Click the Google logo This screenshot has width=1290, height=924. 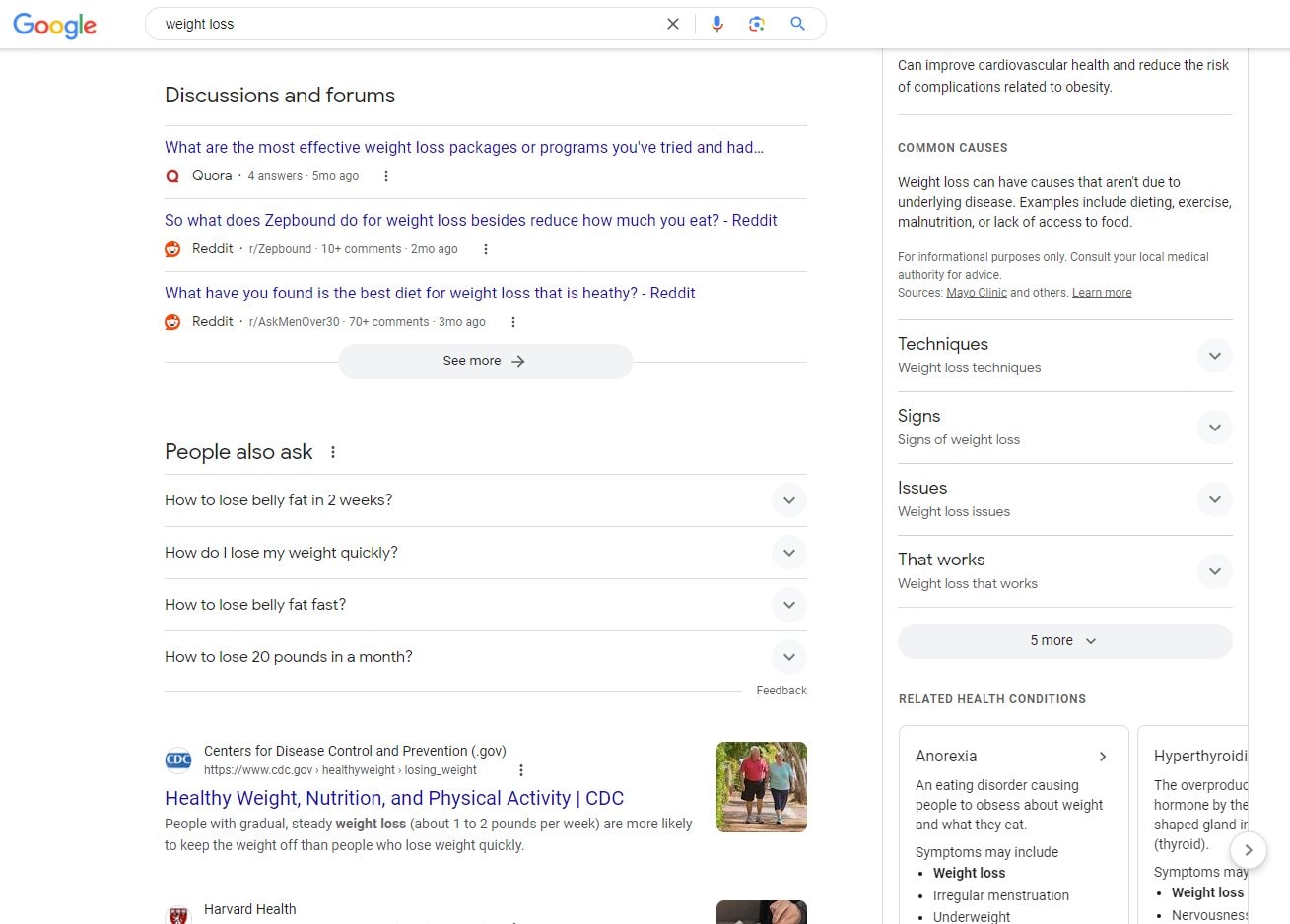tap(54, 26)
